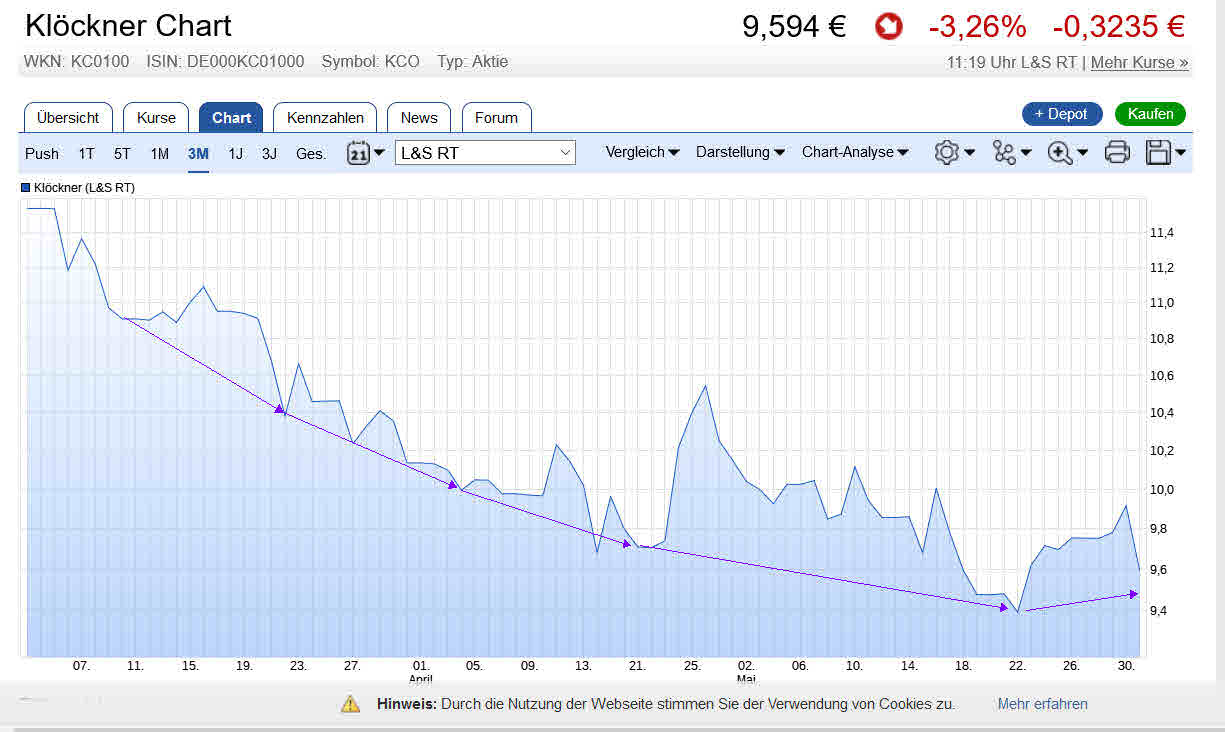Expand the Vergleich menu
This screenshot has width=1225, height=732.
tap(642, 152)
